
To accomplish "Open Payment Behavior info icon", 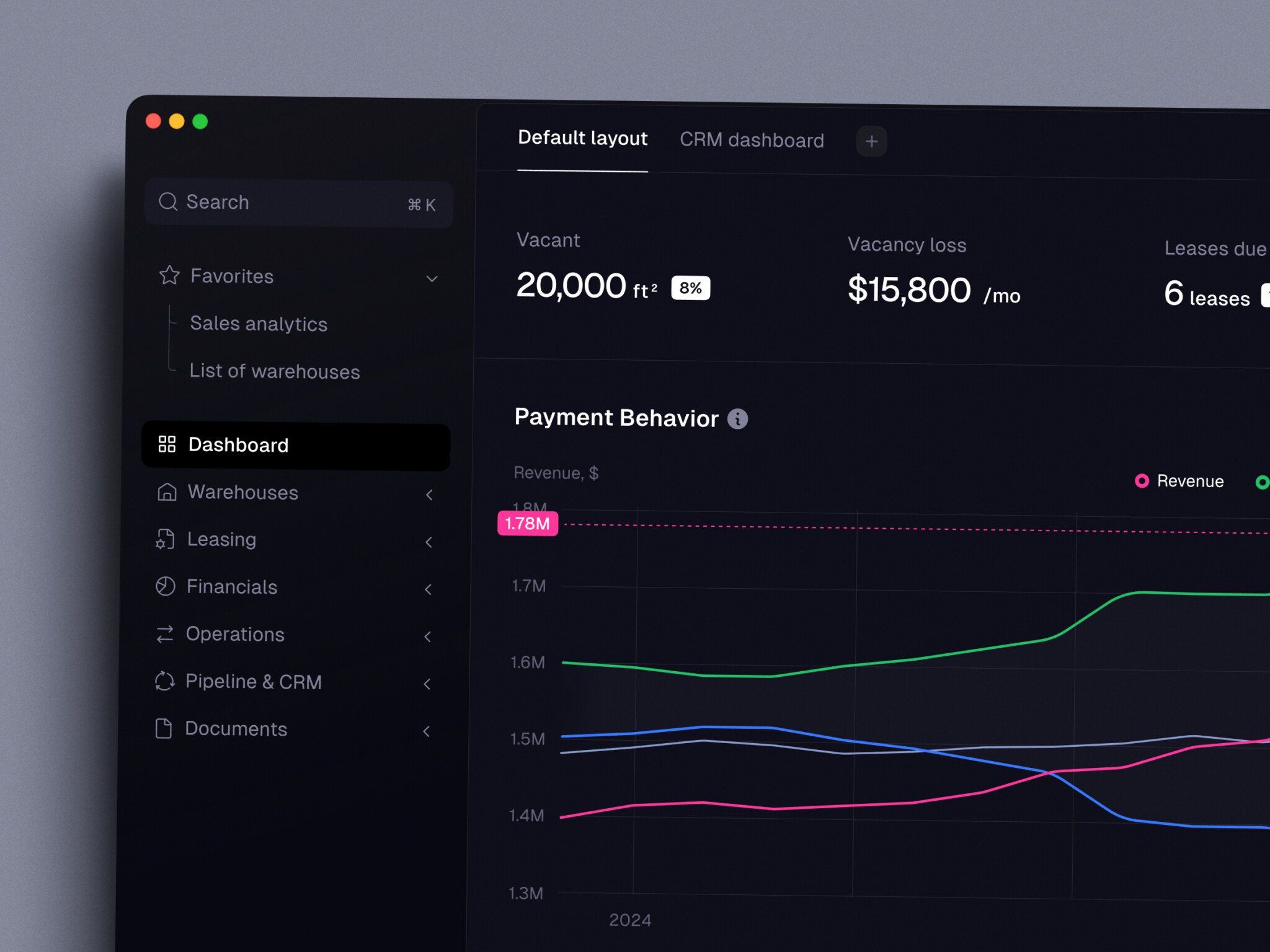I will coord(737,419).
